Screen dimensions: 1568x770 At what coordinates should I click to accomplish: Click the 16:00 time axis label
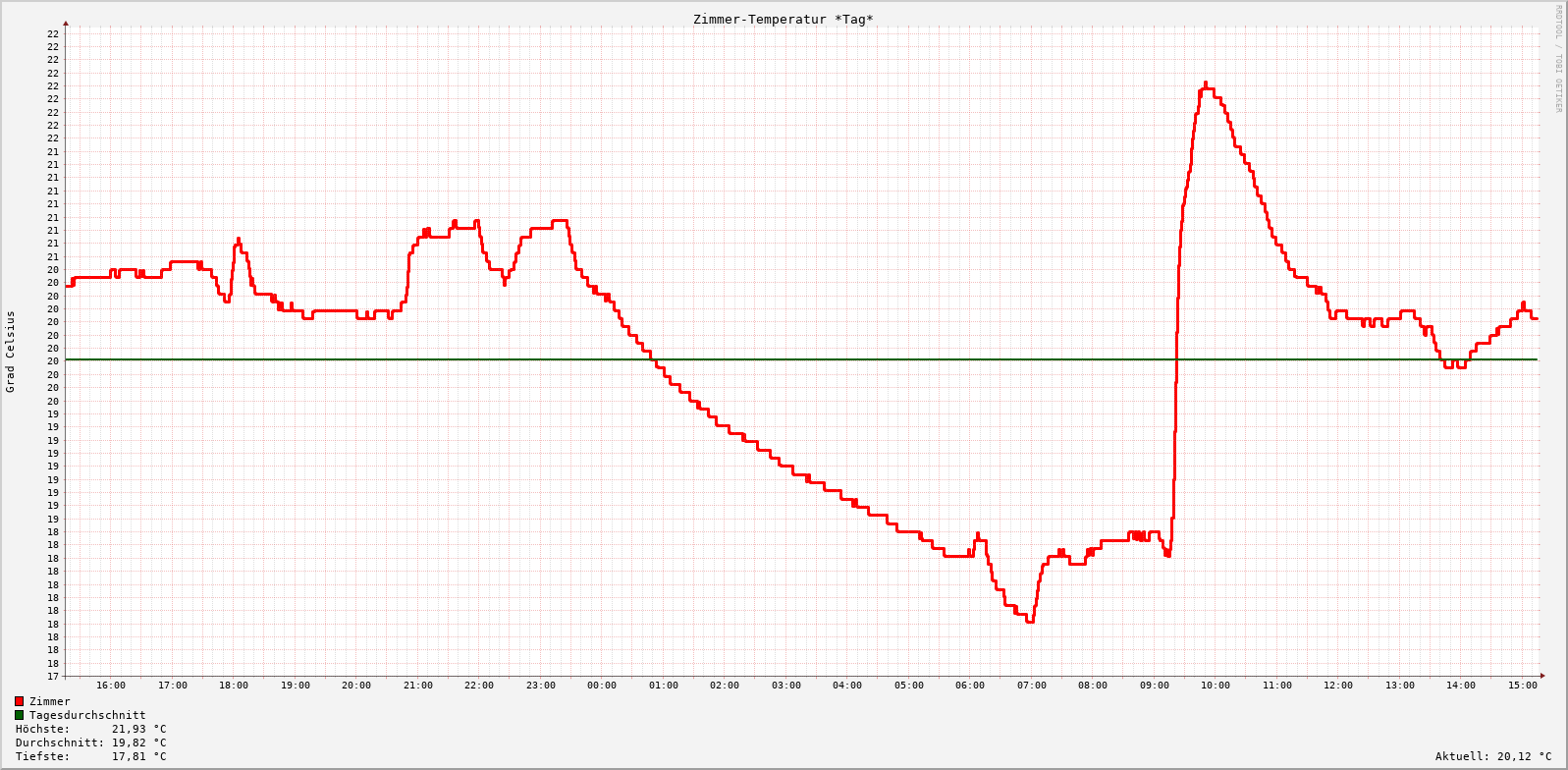111,686
